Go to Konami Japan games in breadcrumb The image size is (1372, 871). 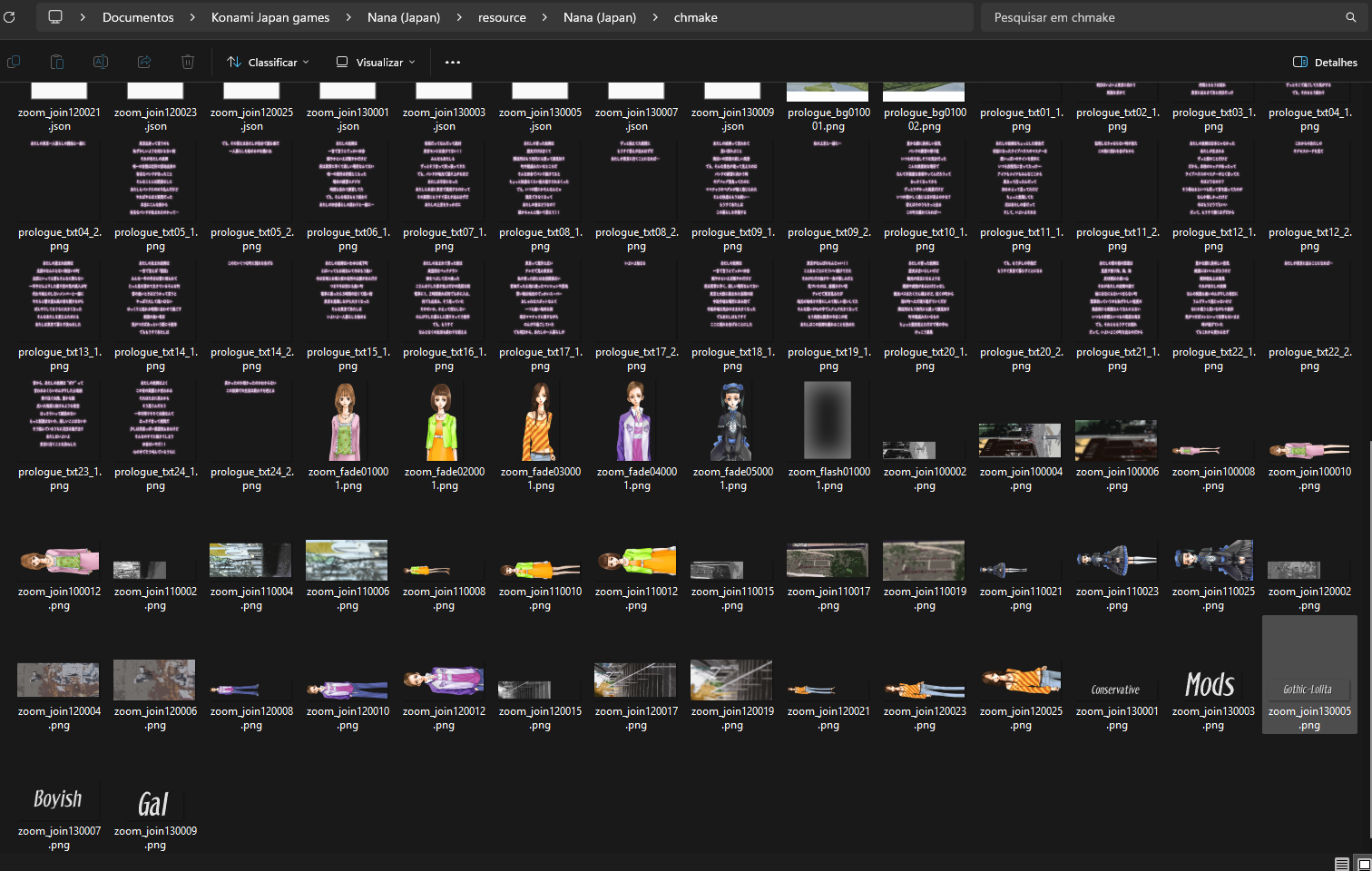[x=270, y=17]
